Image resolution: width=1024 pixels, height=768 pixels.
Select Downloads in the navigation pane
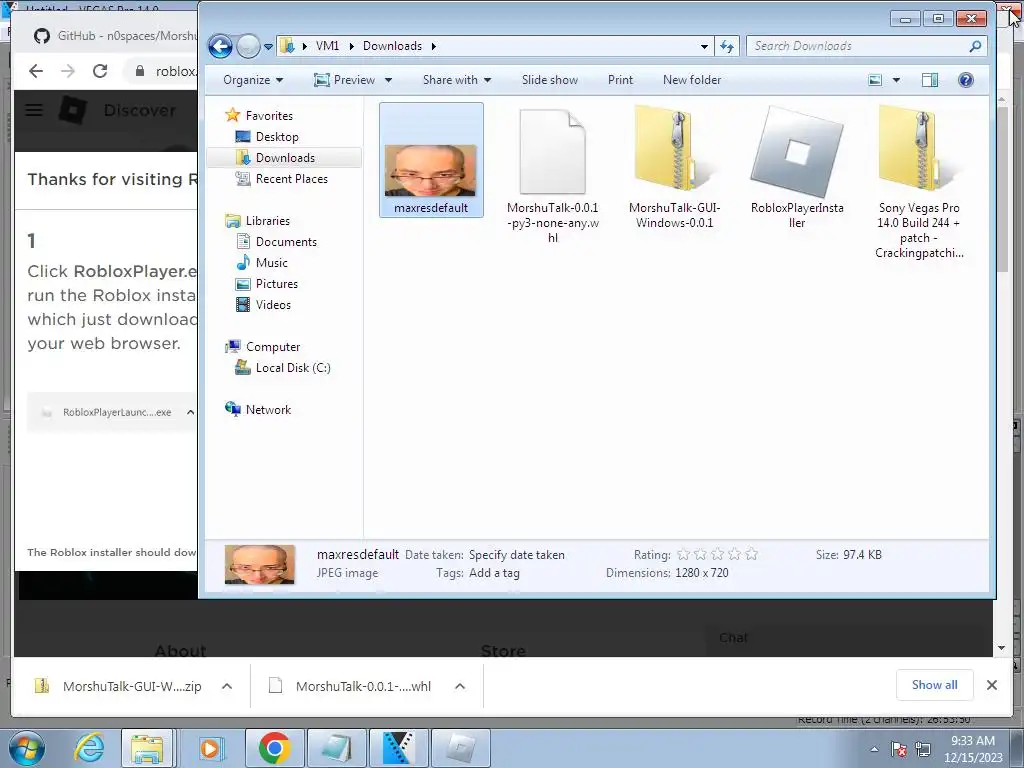285,157
